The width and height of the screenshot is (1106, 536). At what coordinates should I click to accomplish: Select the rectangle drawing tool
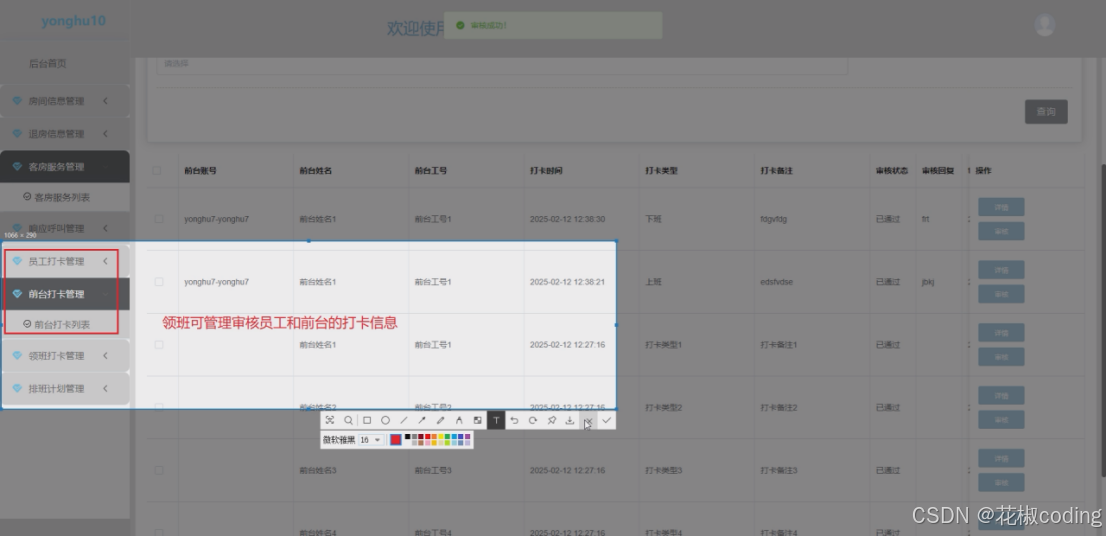coord(367,420)
